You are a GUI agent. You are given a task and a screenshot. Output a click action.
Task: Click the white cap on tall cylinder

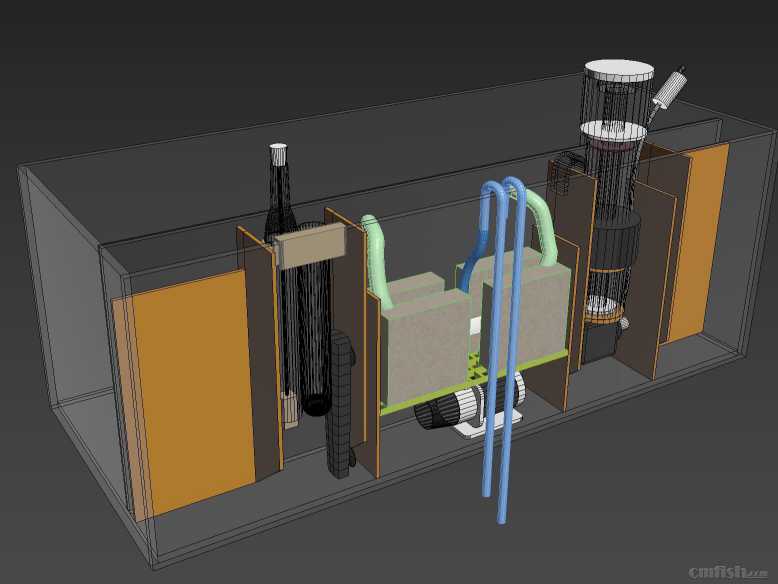(x=279, y=153)
